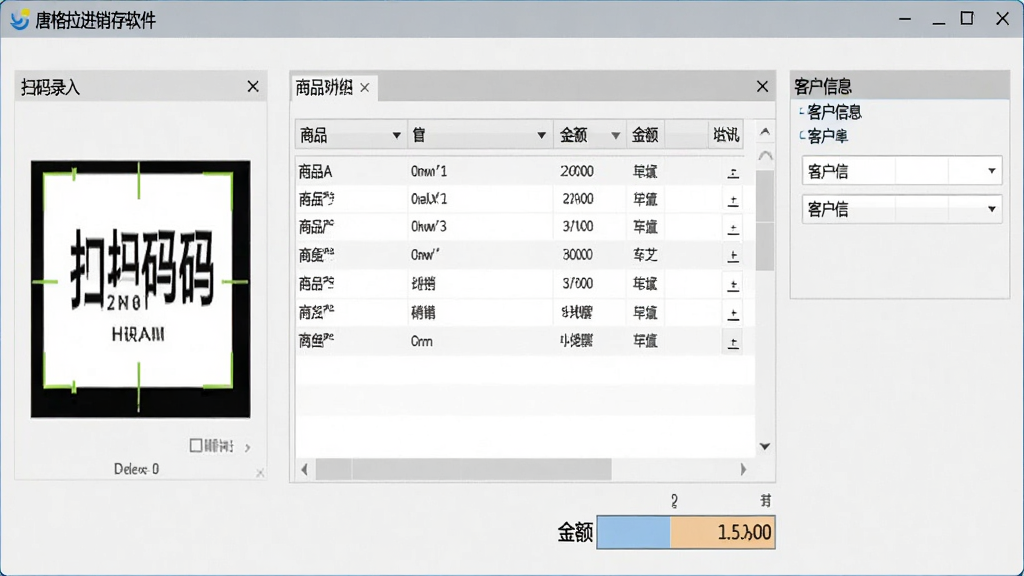Click the app logo icon in title bar

click(20, 20)
